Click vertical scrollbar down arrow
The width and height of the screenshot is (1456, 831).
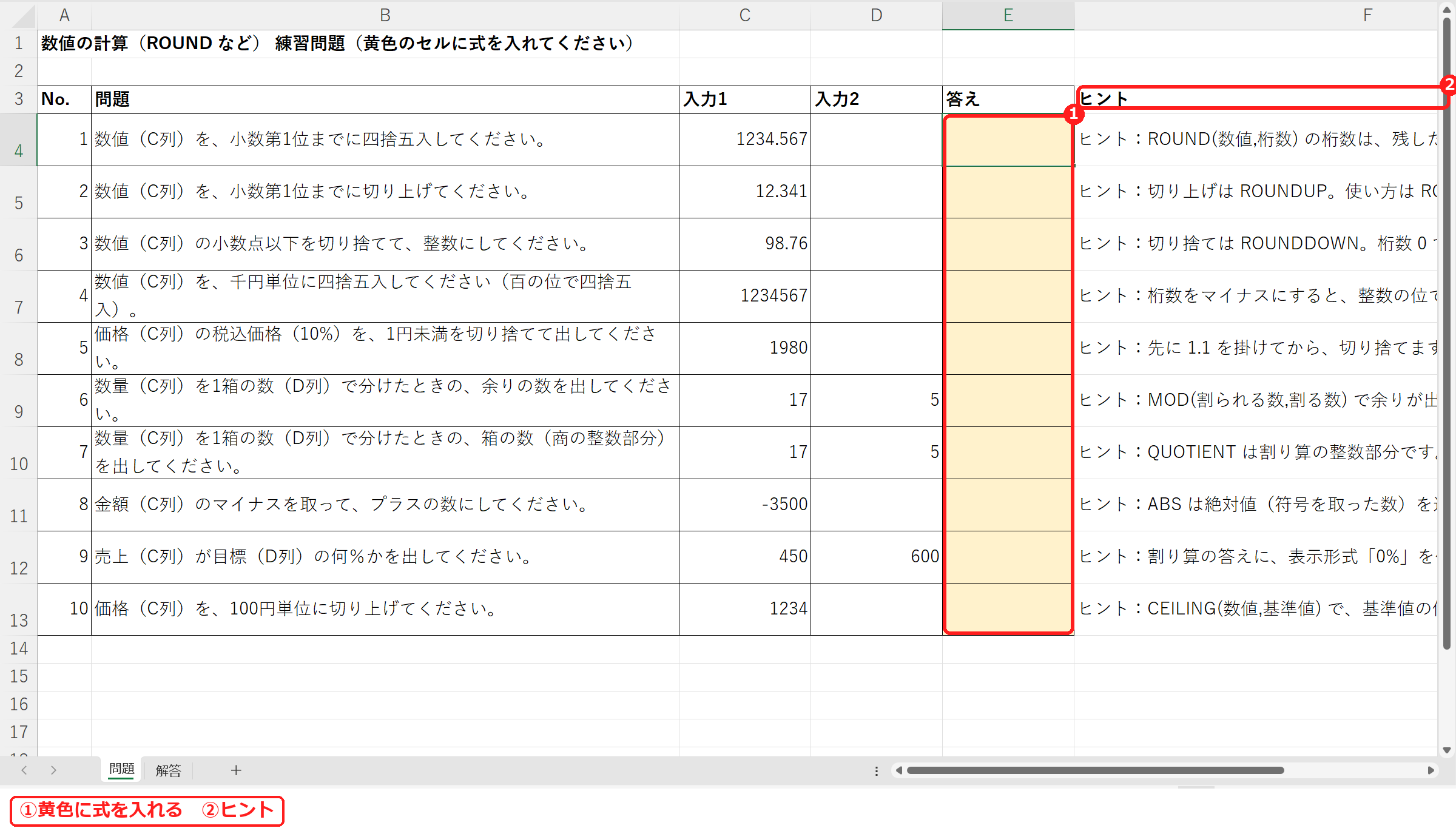[x=1447, y=750]
